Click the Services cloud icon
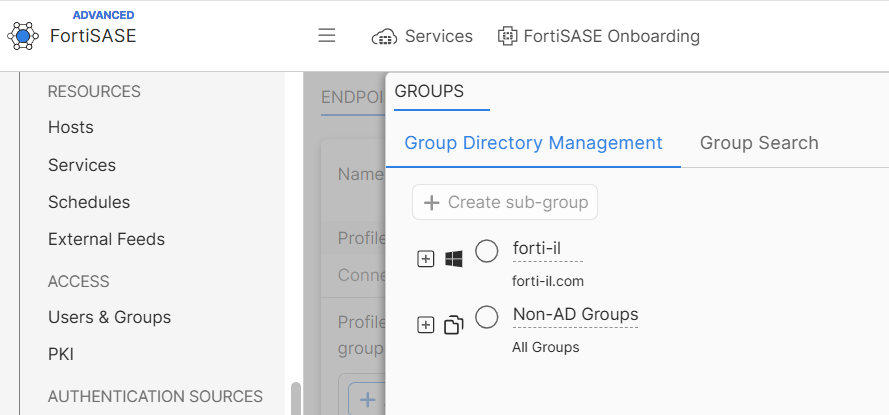889x415 pixels. pos(384,37)
